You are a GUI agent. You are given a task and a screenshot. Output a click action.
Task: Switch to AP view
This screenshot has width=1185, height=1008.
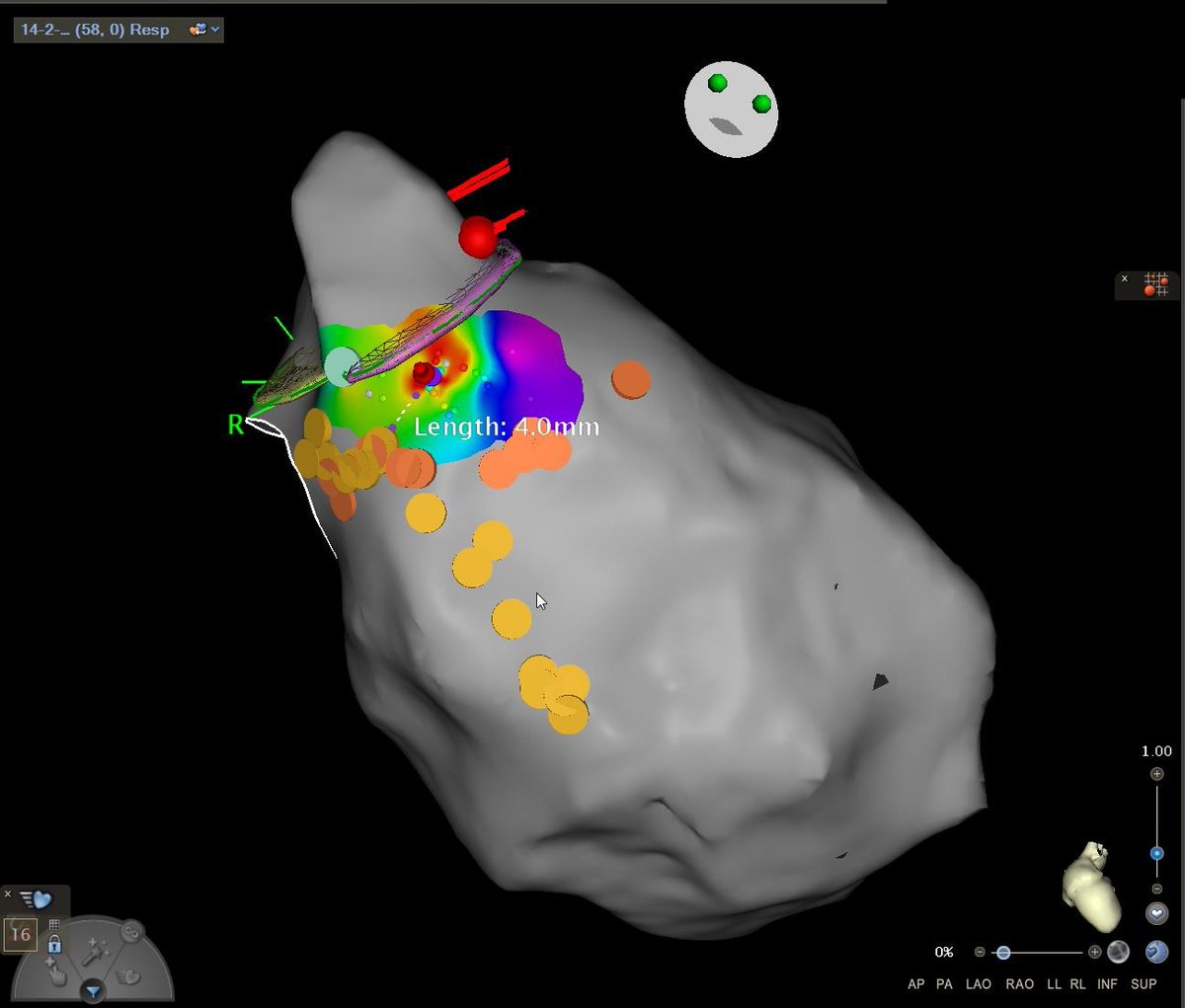click(x=915, y=984)
